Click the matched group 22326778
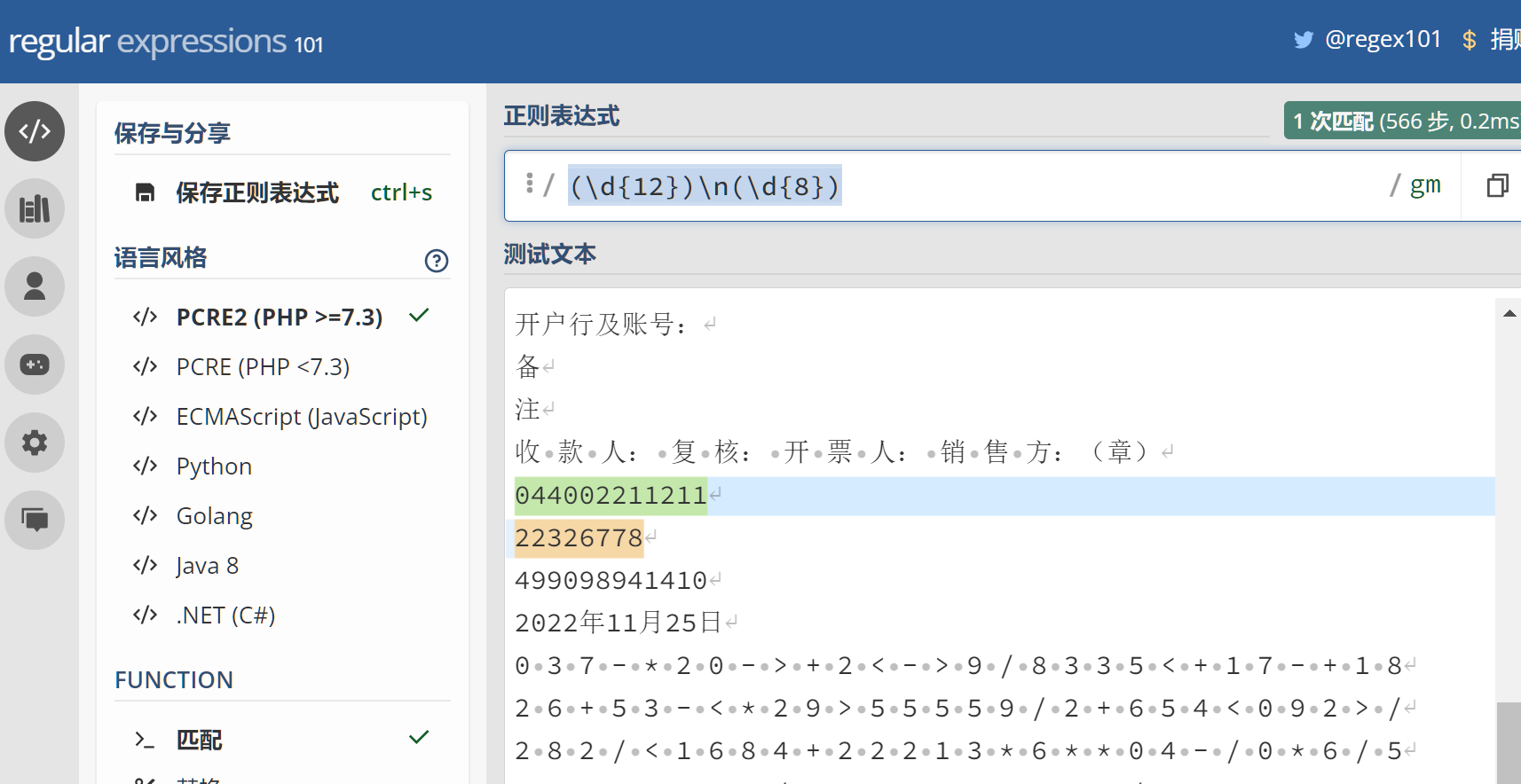This screenshot has height=784, width=1521. (x=579, y=537)
